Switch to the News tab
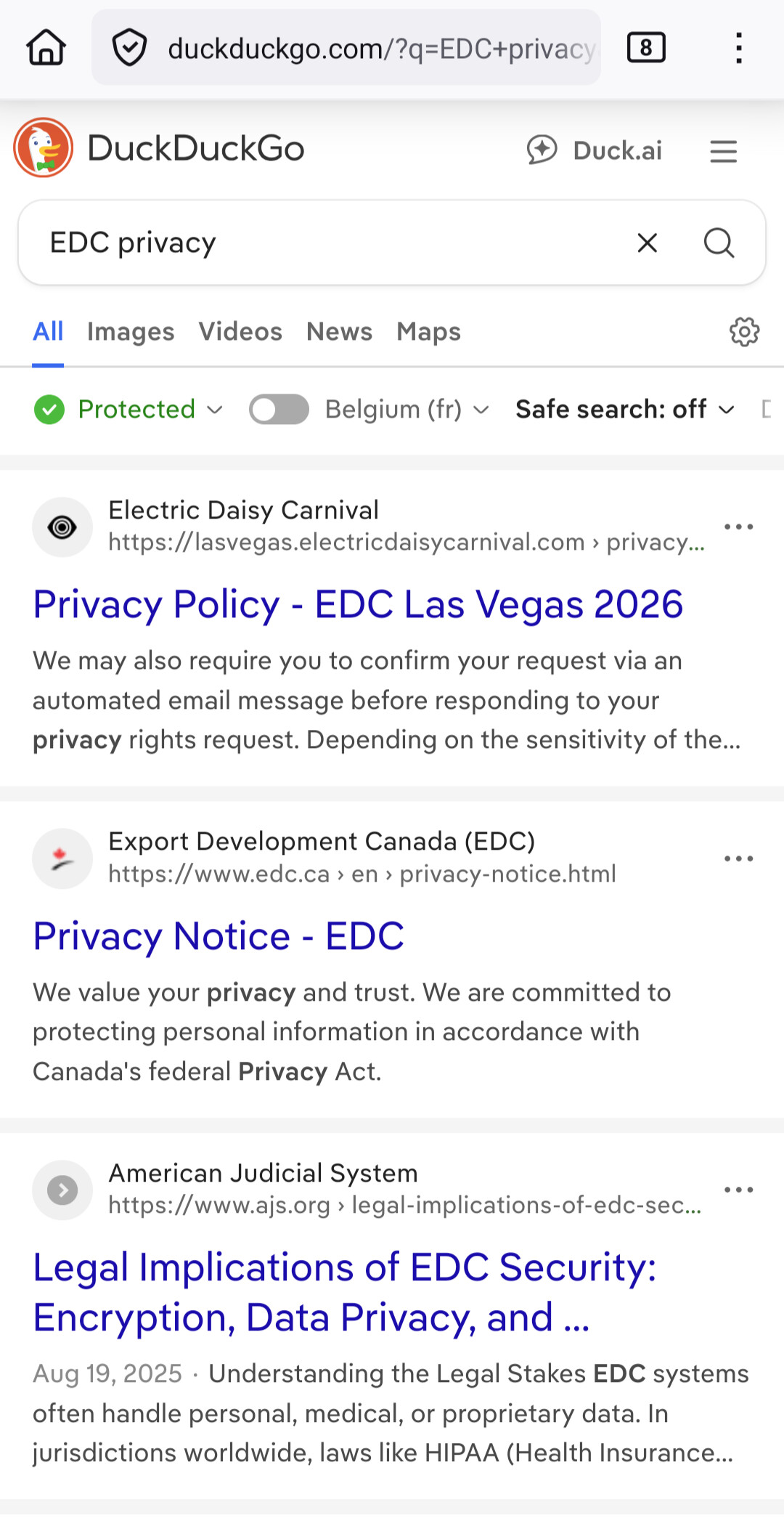784x1531 pixels. [x=339, y=332]
